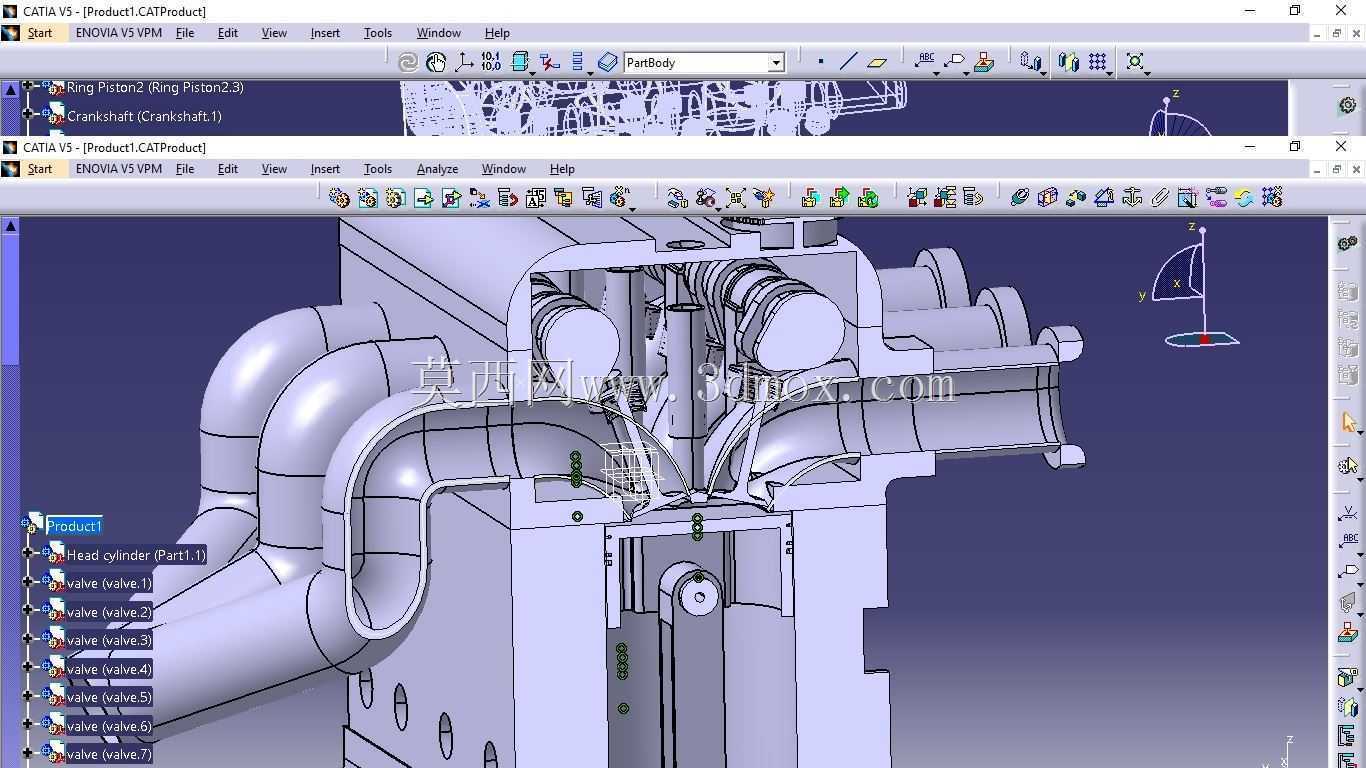Click the Fit All In icon, back window
Viewport: 1366px width, 768px height.
click(1135, 62)
